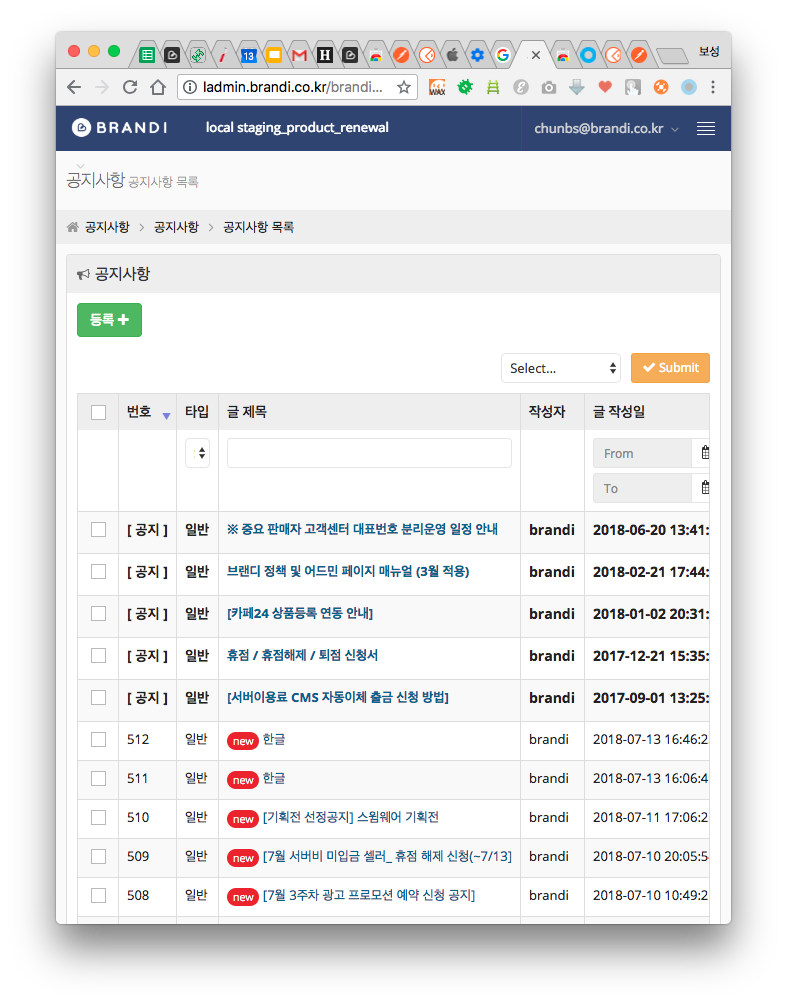Toggle the select-all checkbox in table header
The height and width of the screenshot is (1004, 787).
(98, 412)
